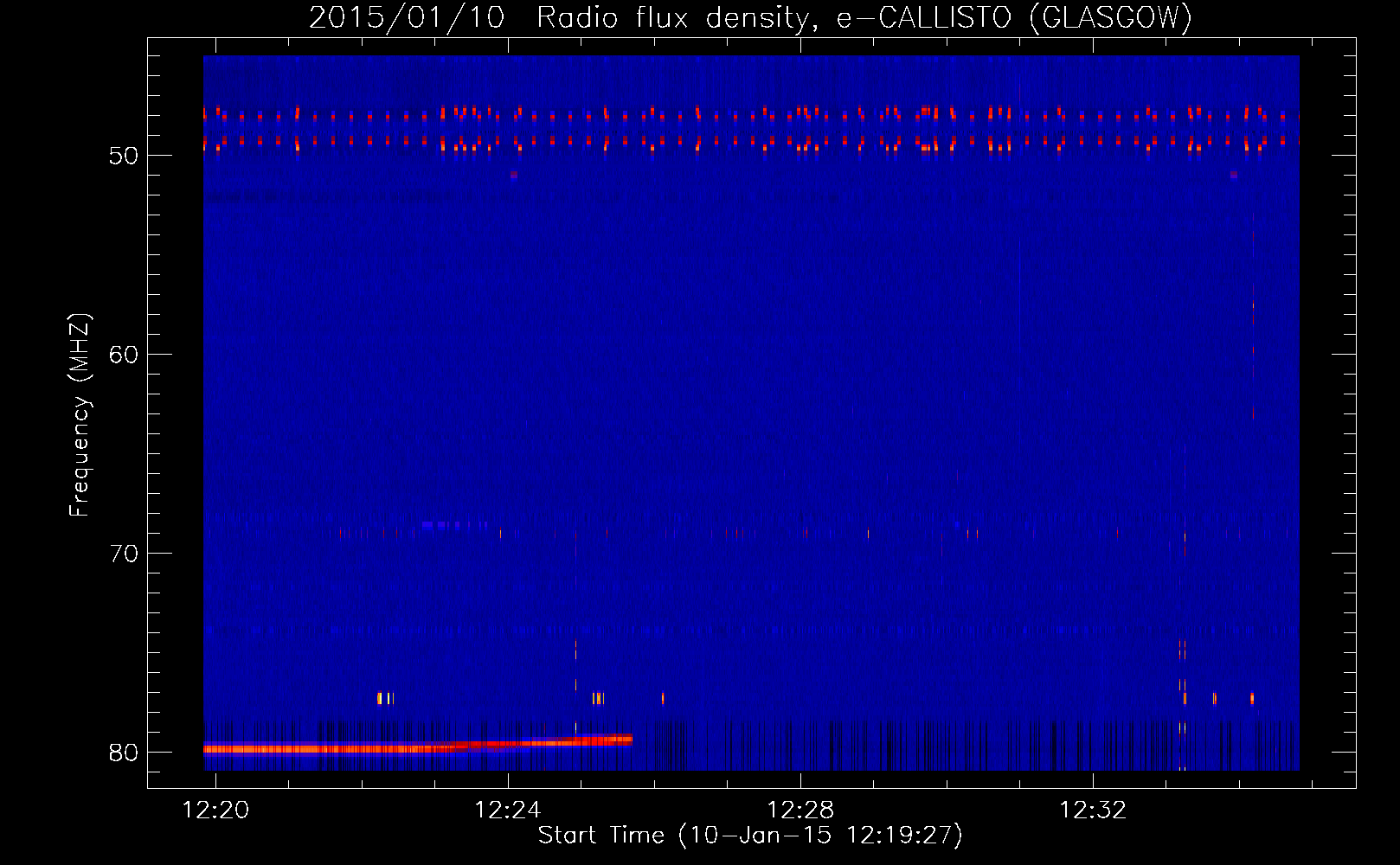Click the bright red emission band near 80 MHz
This screenshot has height=865, width=1400.
(418, 745)
